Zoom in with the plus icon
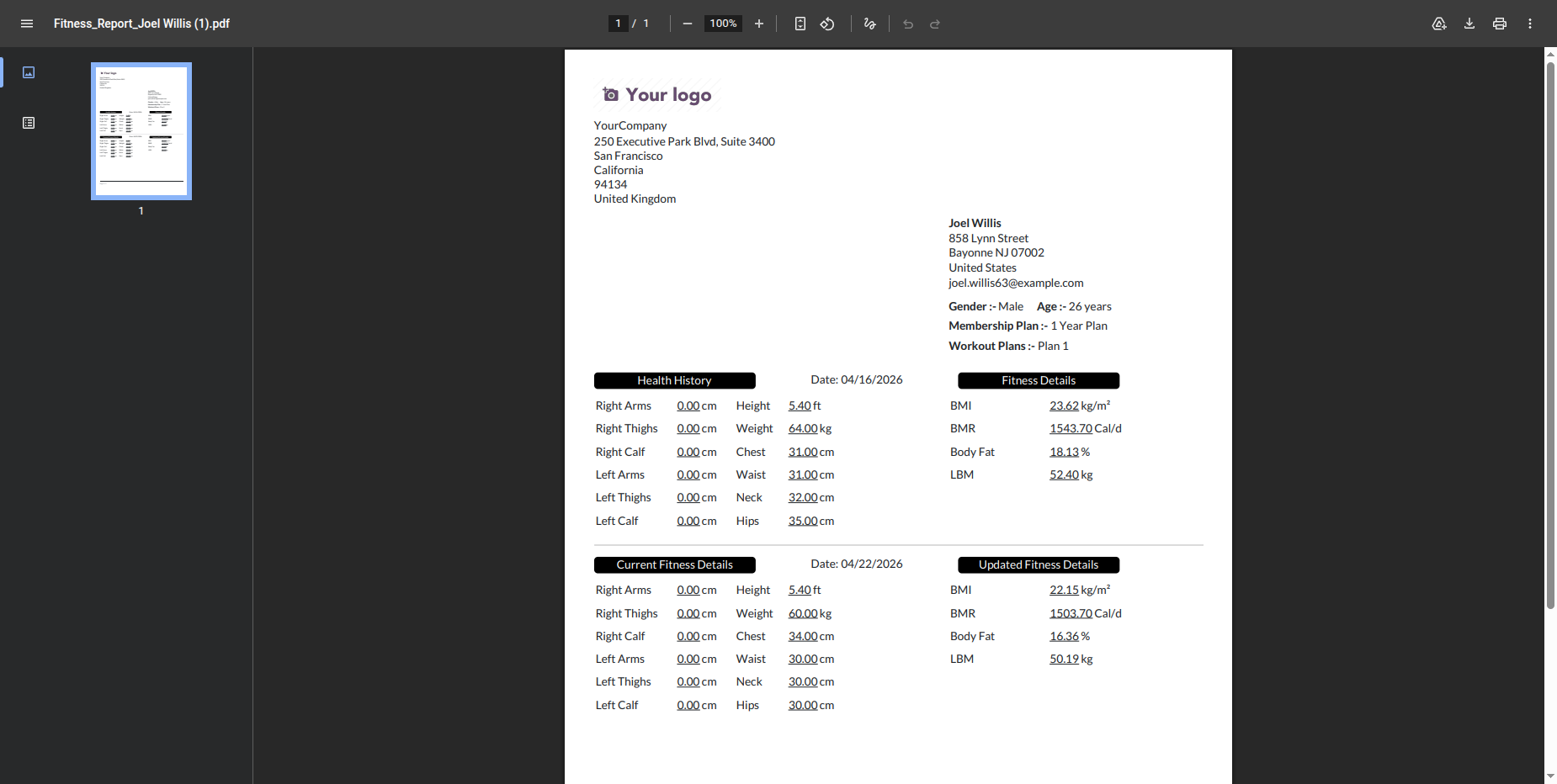The width and height of the screenshot is (1557, 784). [759, 24]
